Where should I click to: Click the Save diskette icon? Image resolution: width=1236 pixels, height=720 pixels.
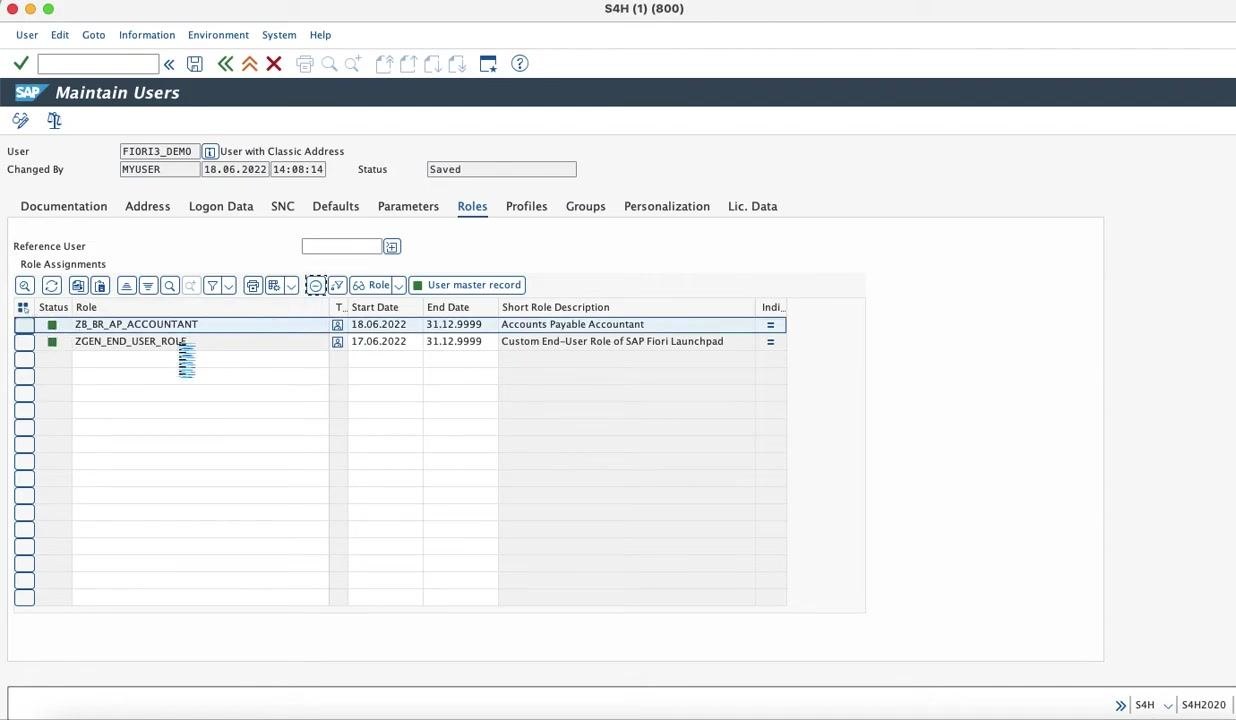[195, 64]
